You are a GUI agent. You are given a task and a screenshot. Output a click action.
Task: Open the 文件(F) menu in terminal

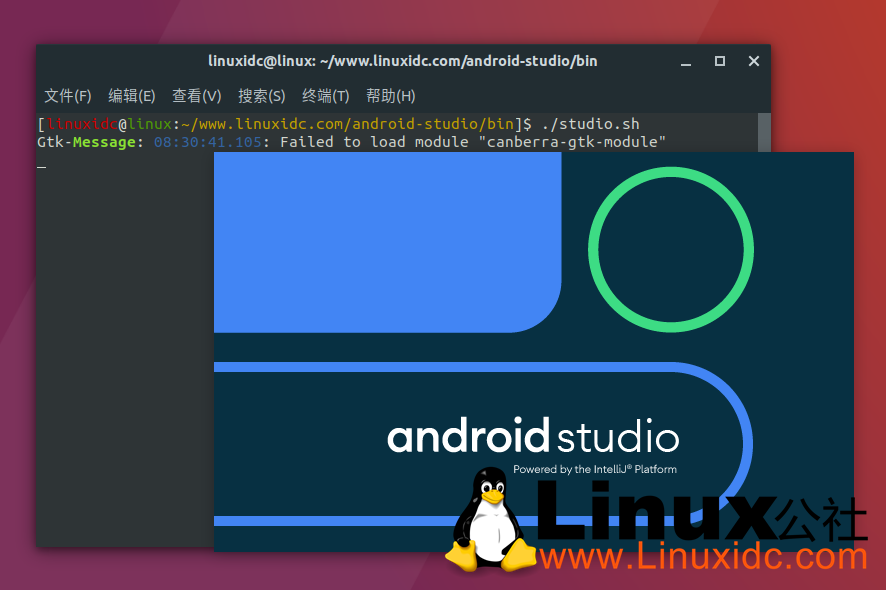68,96
